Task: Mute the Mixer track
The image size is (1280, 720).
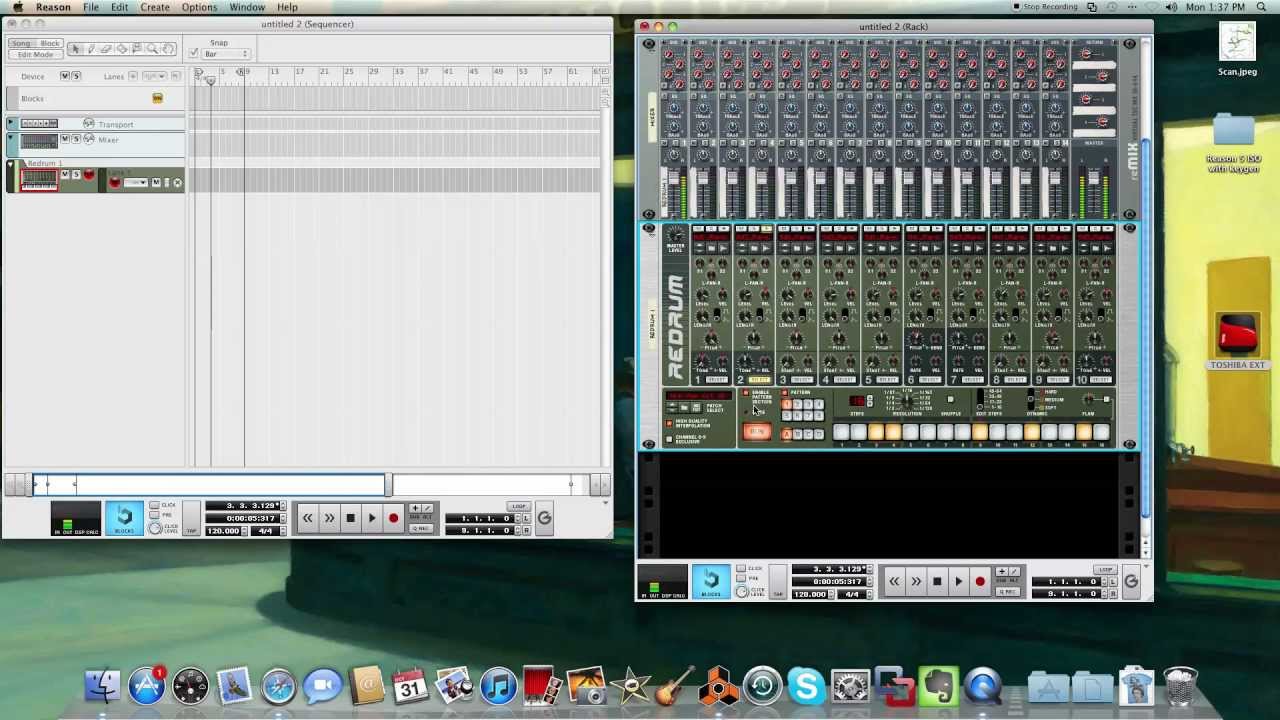Action: 64,139
